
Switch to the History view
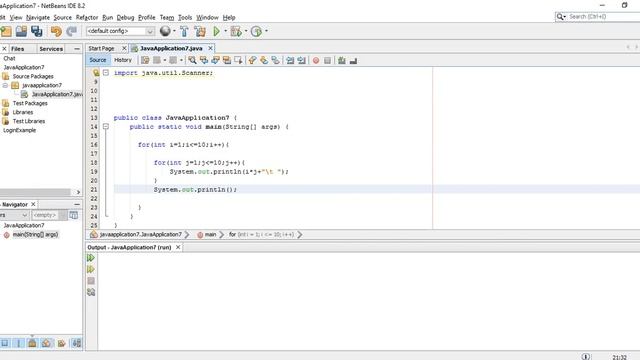[123, 60]
